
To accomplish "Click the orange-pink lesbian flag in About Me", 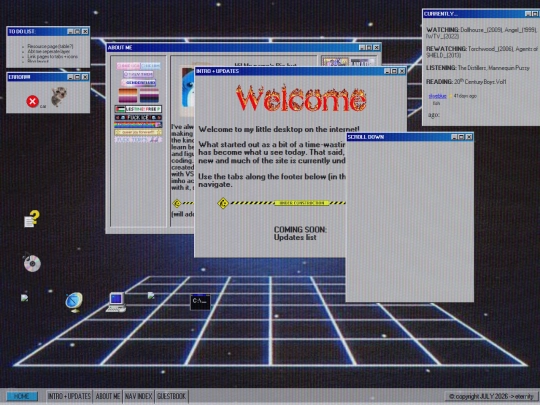I will point(128,95).
